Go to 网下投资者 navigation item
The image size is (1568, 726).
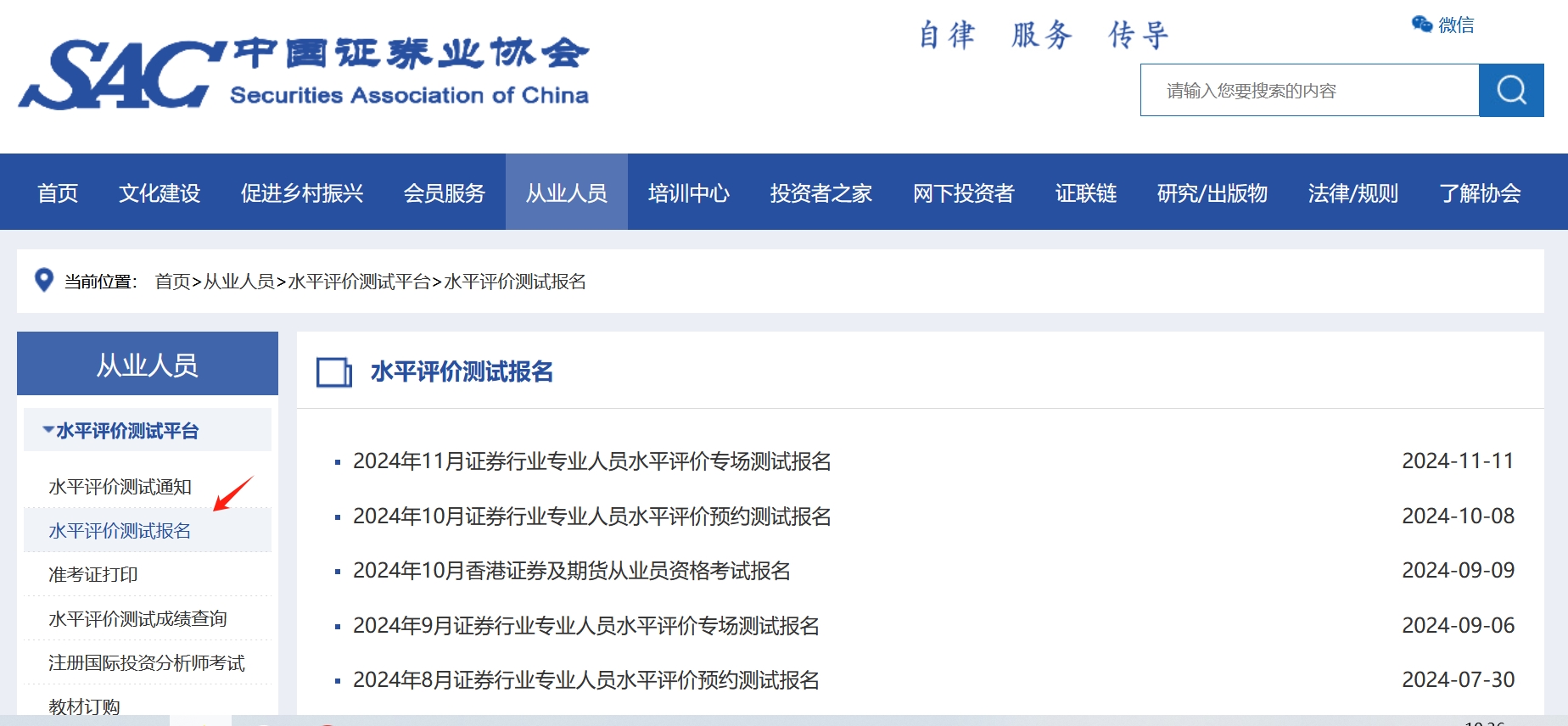click(964, 193)
